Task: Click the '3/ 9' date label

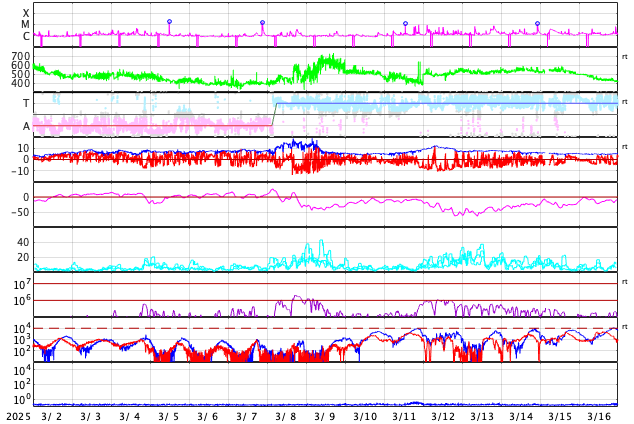Action: click(x=325, y=417)
